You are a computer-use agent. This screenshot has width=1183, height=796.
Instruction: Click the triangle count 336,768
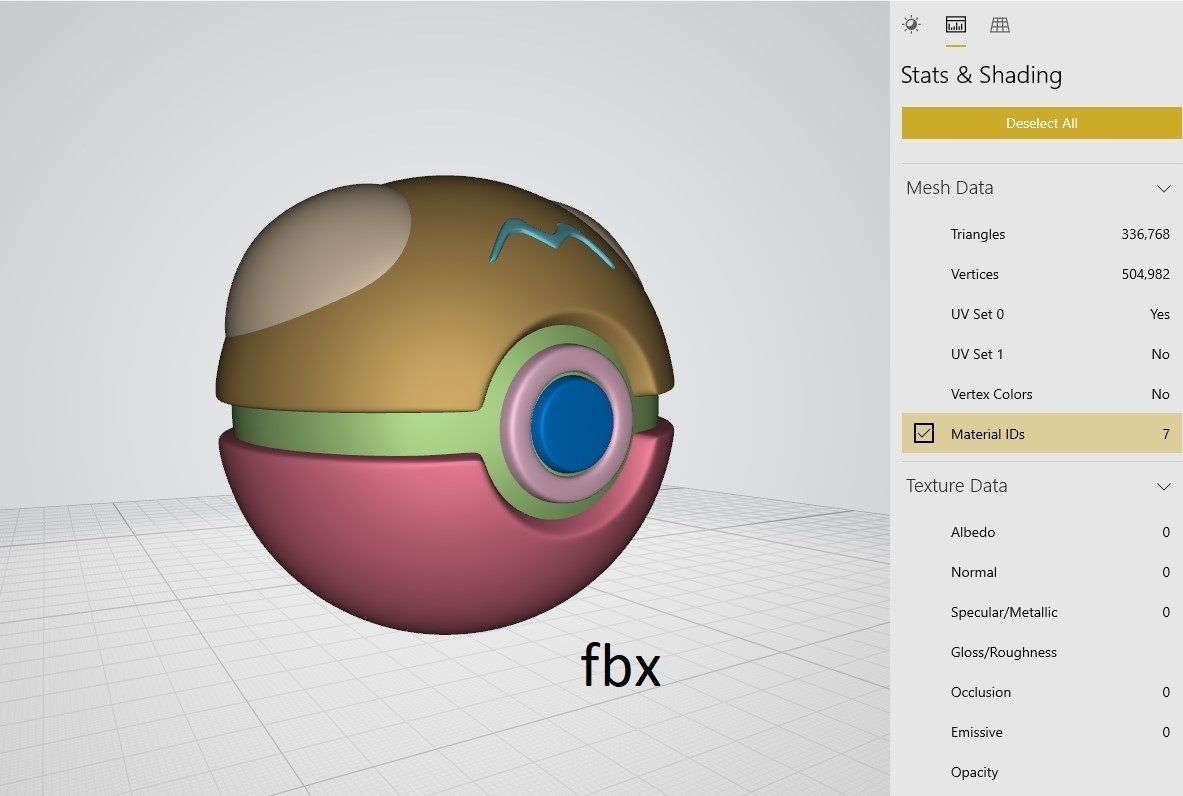[1145, 234]
